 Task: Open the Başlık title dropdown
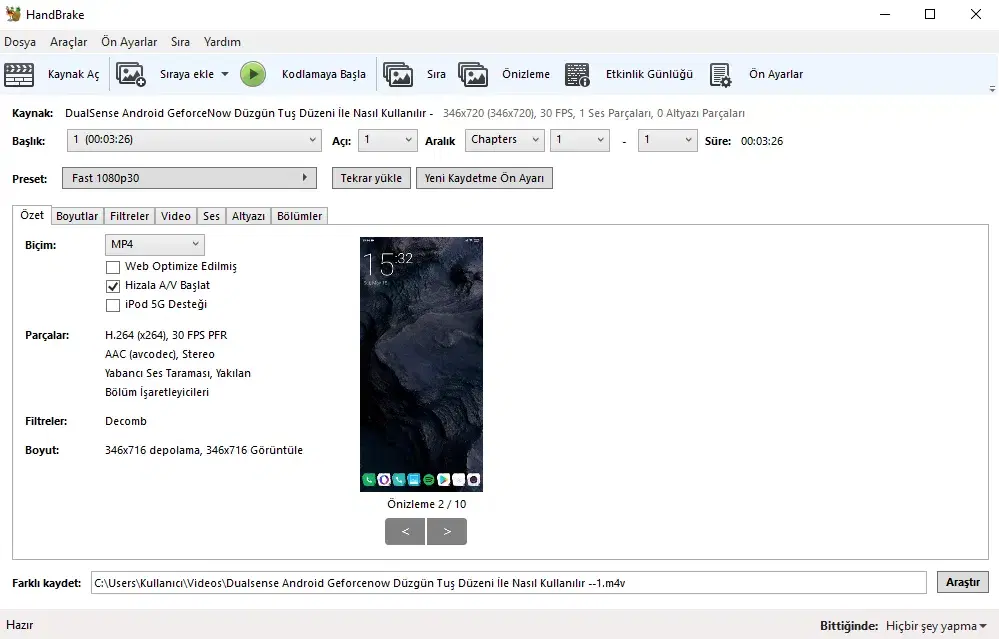[x=194, y=140]
